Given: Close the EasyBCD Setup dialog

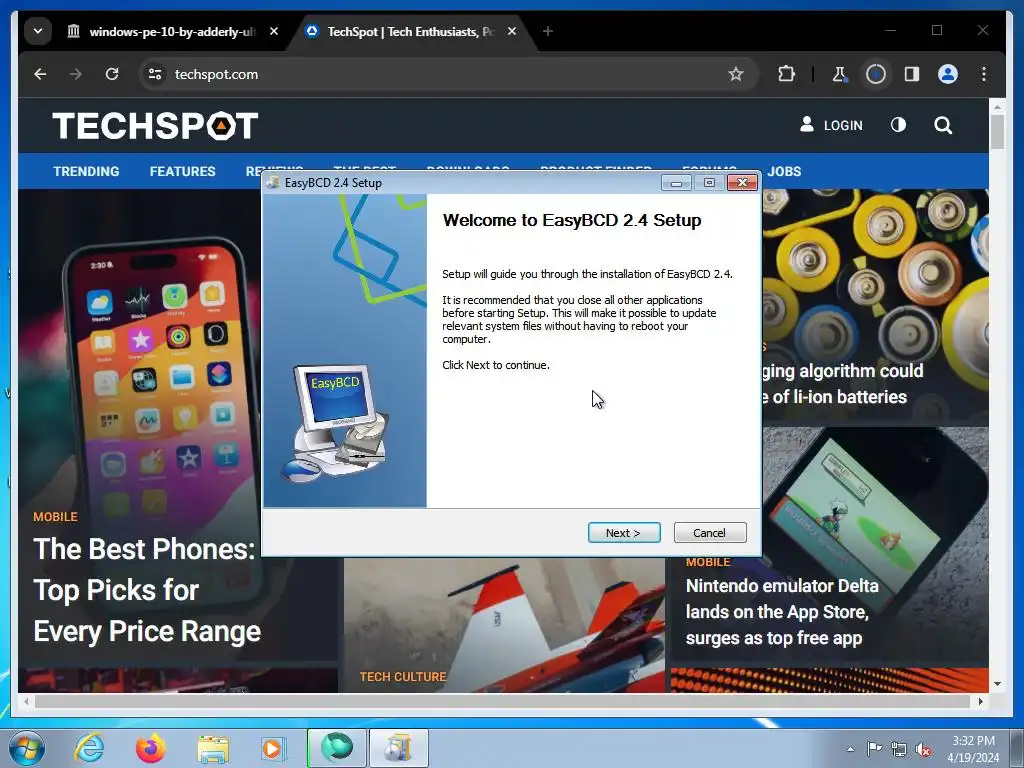Looking at the screenshot, I should [x=743, y=183].
